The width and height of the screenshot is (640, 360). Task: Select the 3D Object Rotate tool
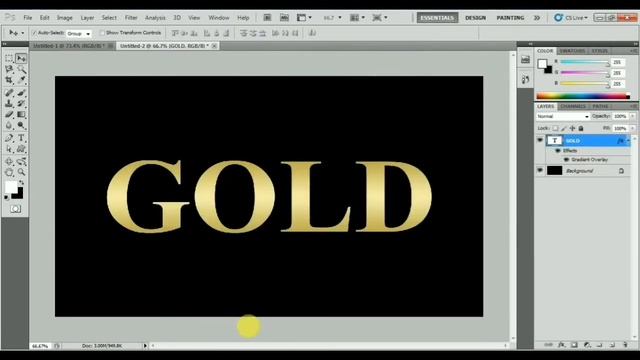click(x=9, y=162)
